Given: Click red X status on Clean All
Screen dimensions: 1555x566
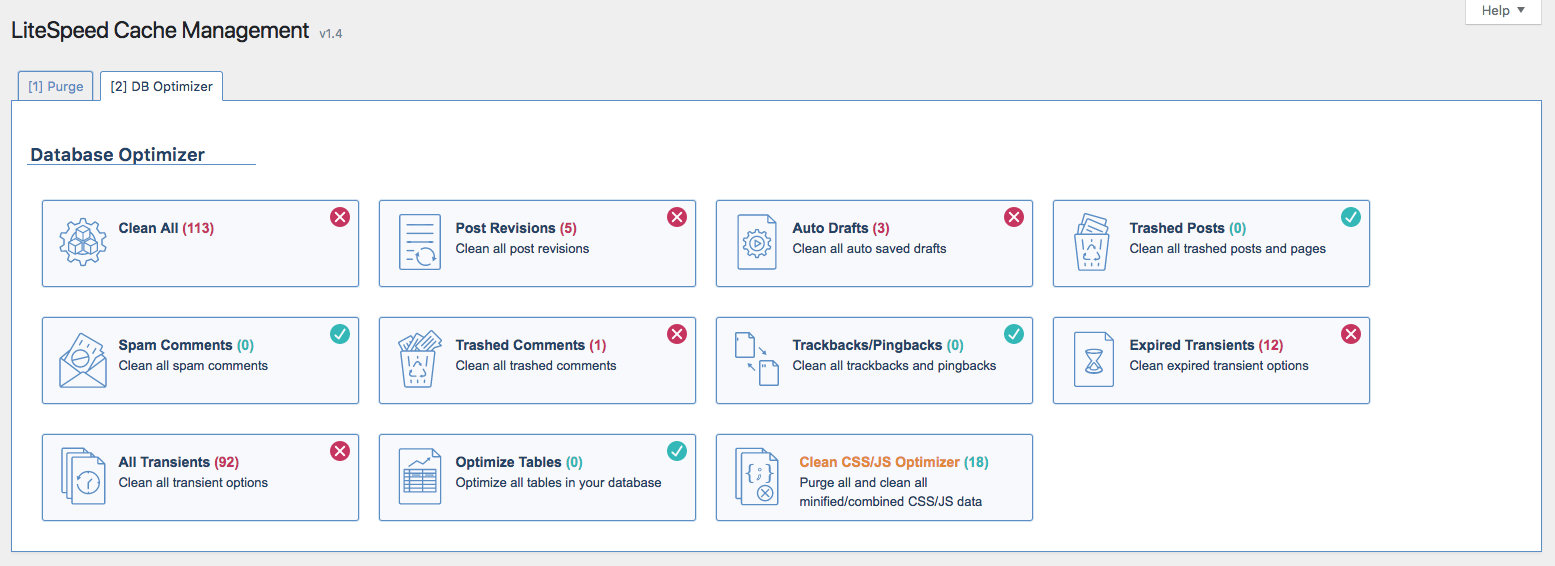Looking at the screenshot, I should [x=340, y=217].
